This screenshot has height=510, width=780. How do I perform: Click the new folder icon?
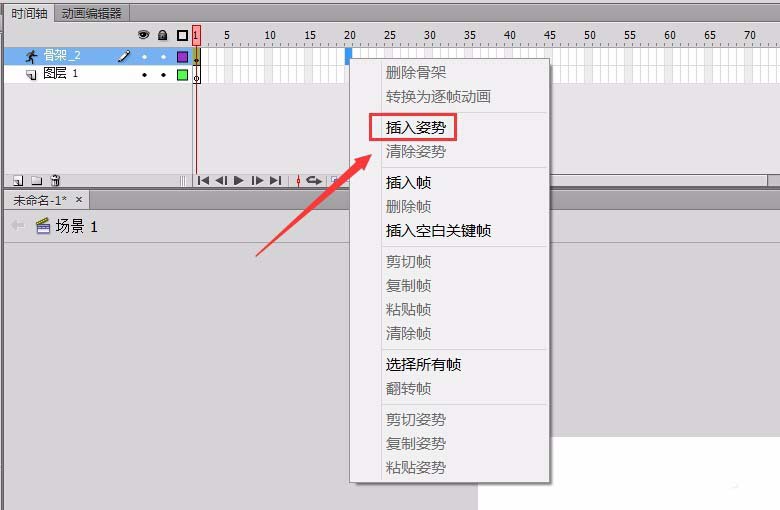tap(37, 181)
